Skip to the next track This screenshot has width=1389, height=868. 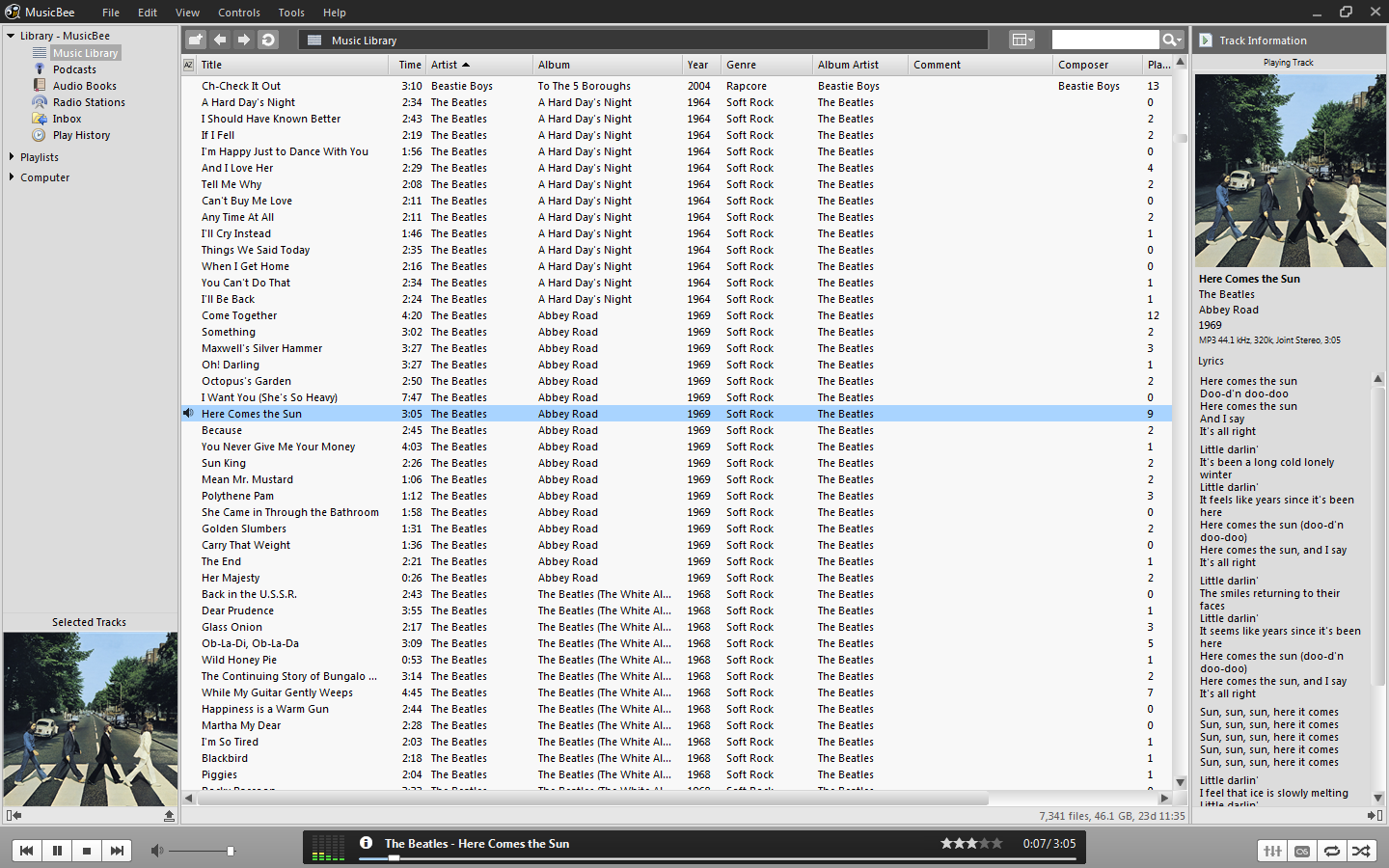(117, 851)
